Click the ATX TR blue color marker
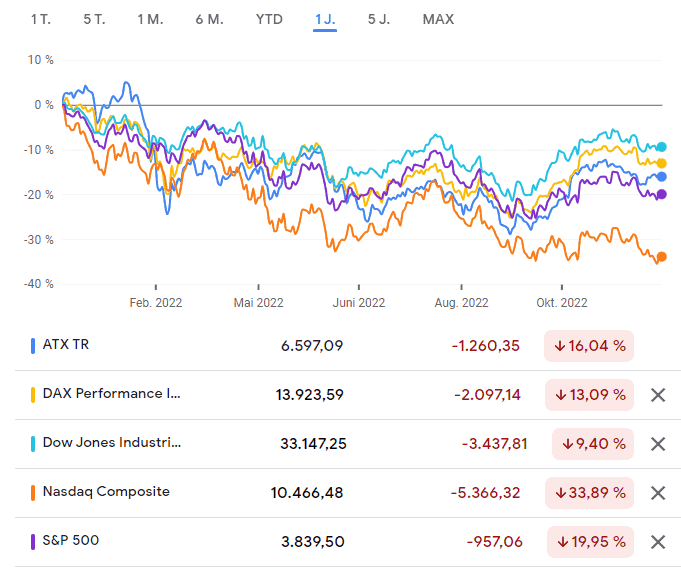Image resolution: width=681 pixels, height=575 pixels. coord(33,346)
